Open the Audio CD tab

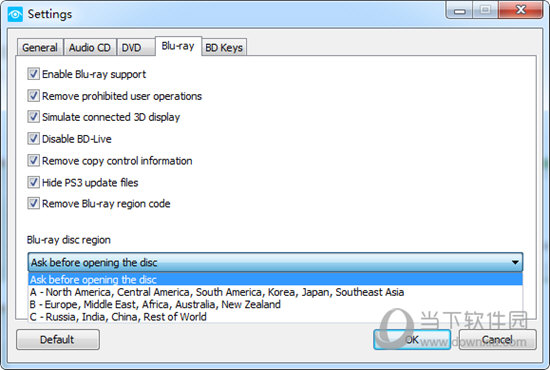click(x=90, y=47)
